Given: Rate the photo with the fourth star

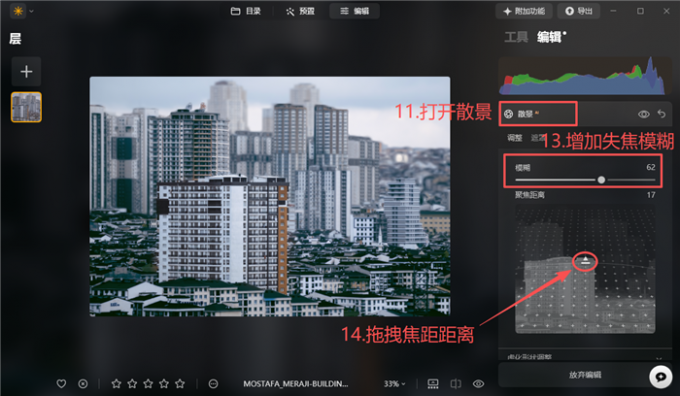Looking at the screenshot, I should [164, 383].
